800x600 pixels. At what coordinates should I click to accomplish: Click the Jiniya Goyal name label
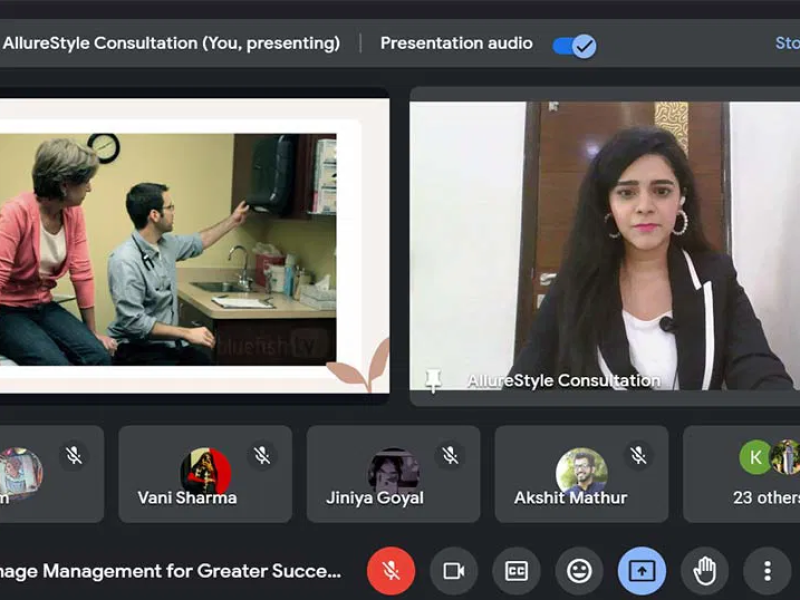[x=375, y=497]
